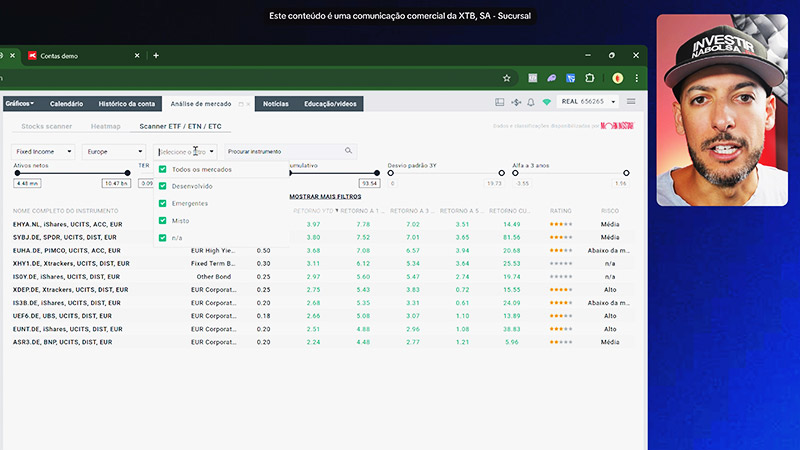Switch to Stocks scanner sub-tab
This screenshot has width=800, height=450.
pos(46,126)
